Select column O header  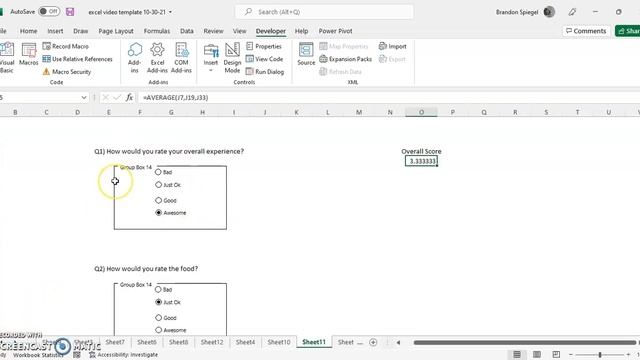click(421, 112)
